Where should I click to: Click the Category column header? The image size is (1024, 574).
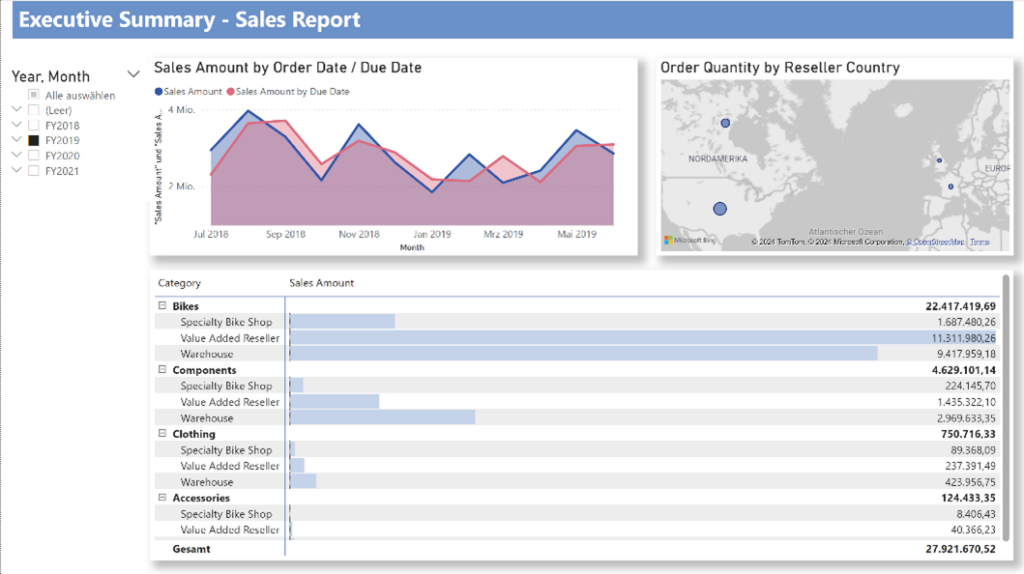pos(180,283)
